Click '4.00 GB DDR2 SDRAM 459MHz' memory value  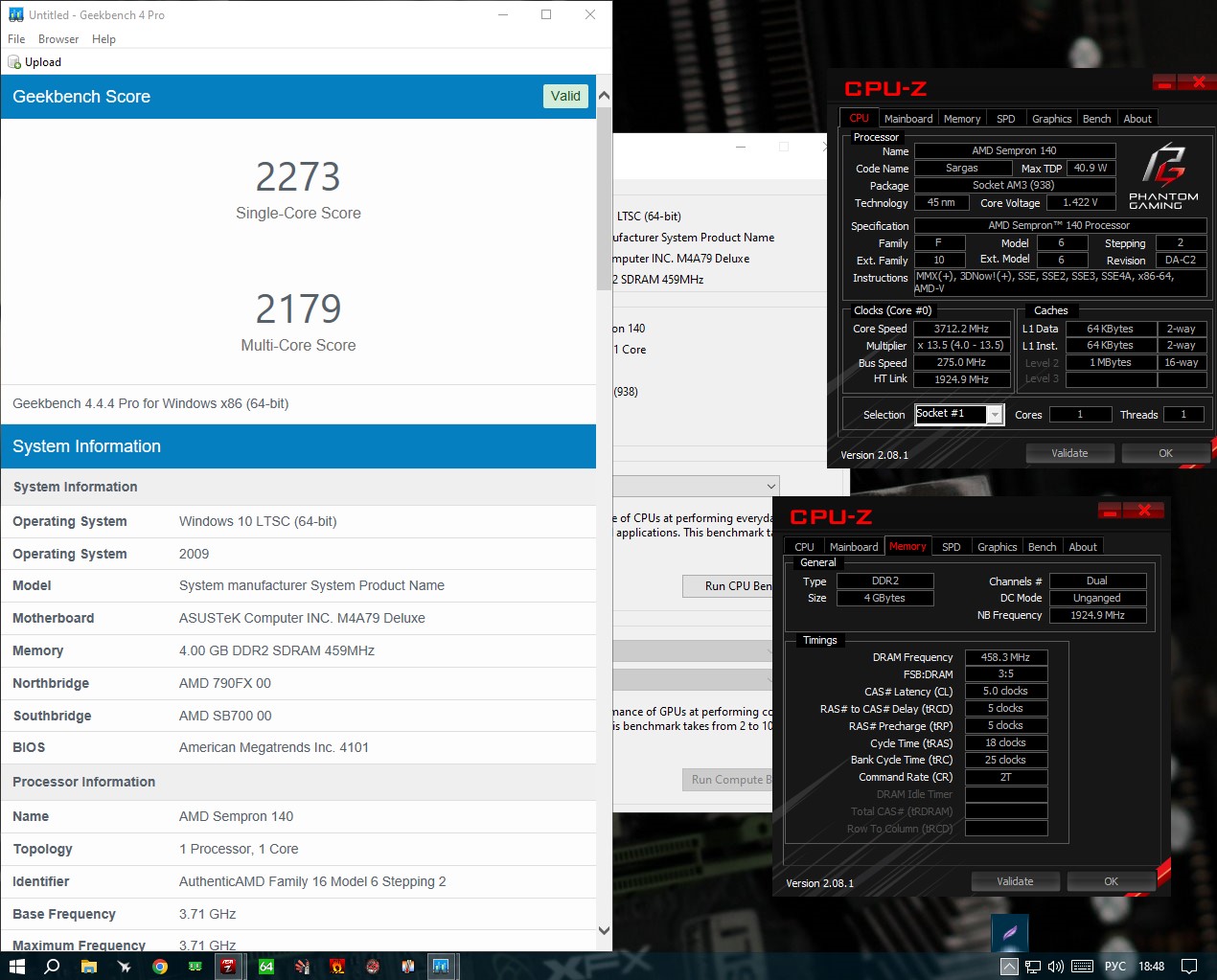point(277,650)
